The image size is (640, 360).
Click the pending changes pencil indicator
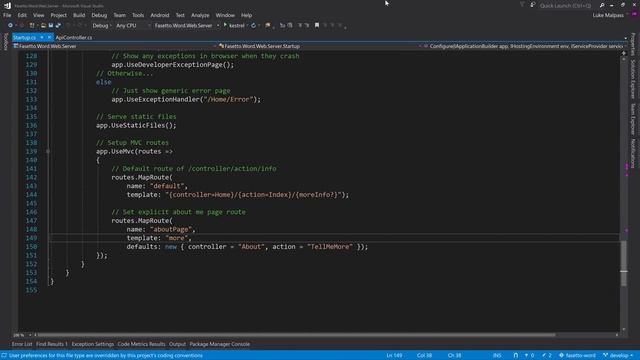tap(547, 356)
